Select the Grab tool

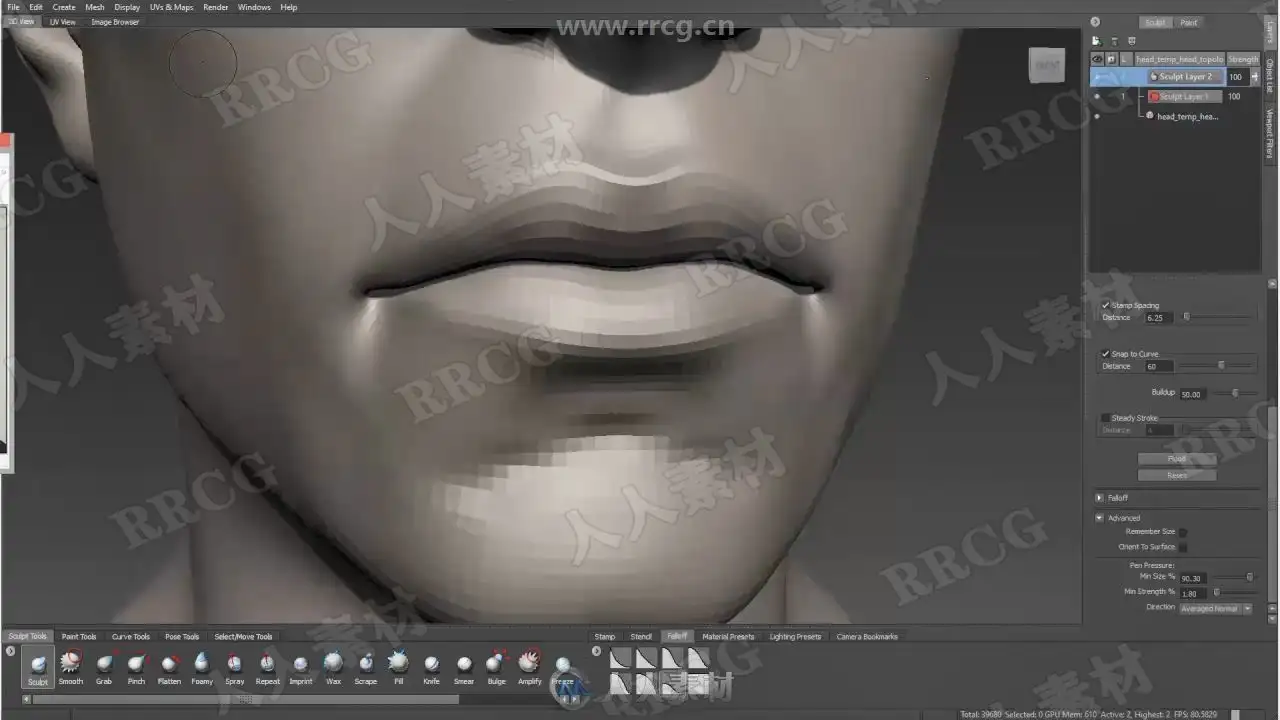[x=104, y=667]
